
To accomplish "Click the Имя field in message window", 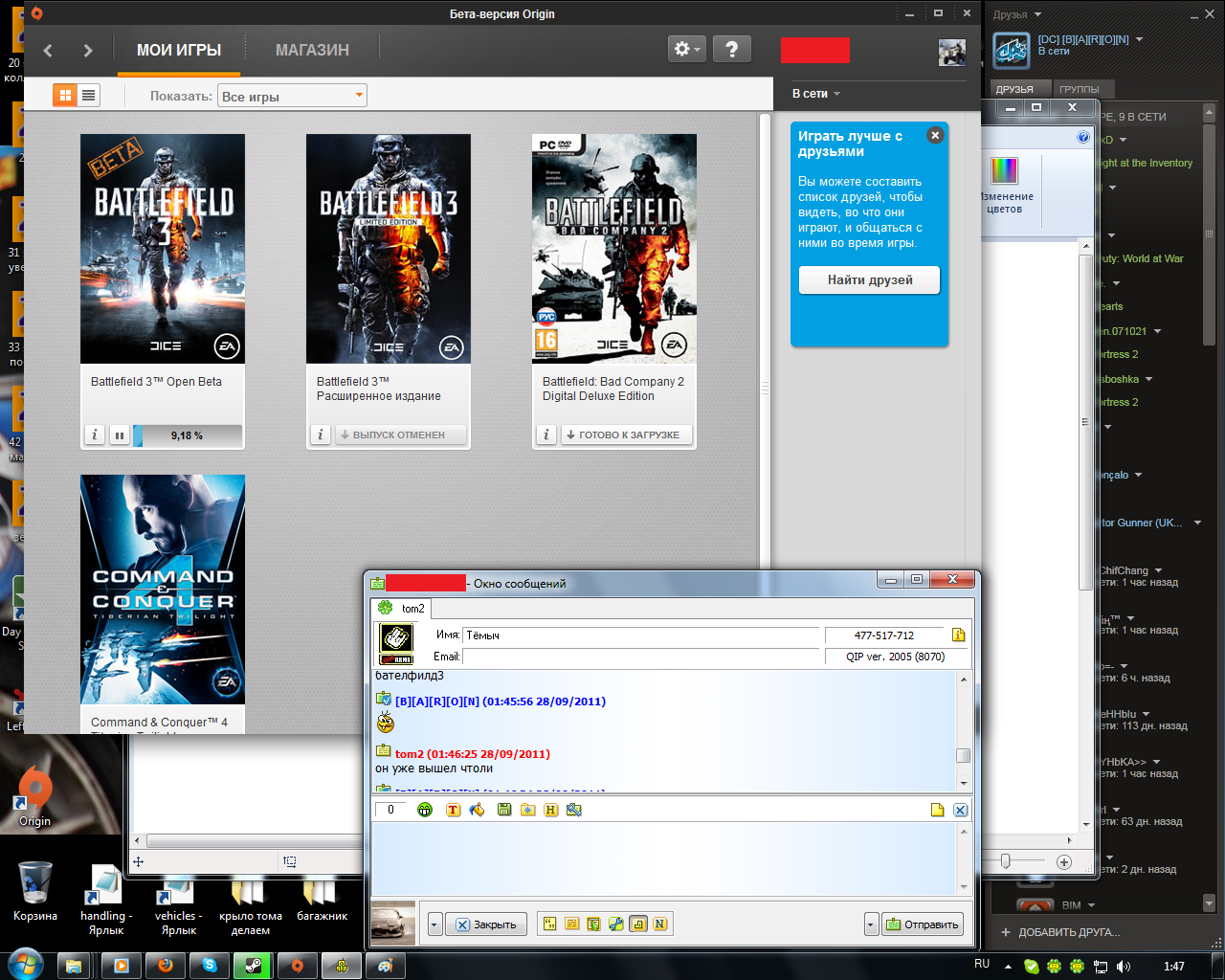I will pos(642,635).
